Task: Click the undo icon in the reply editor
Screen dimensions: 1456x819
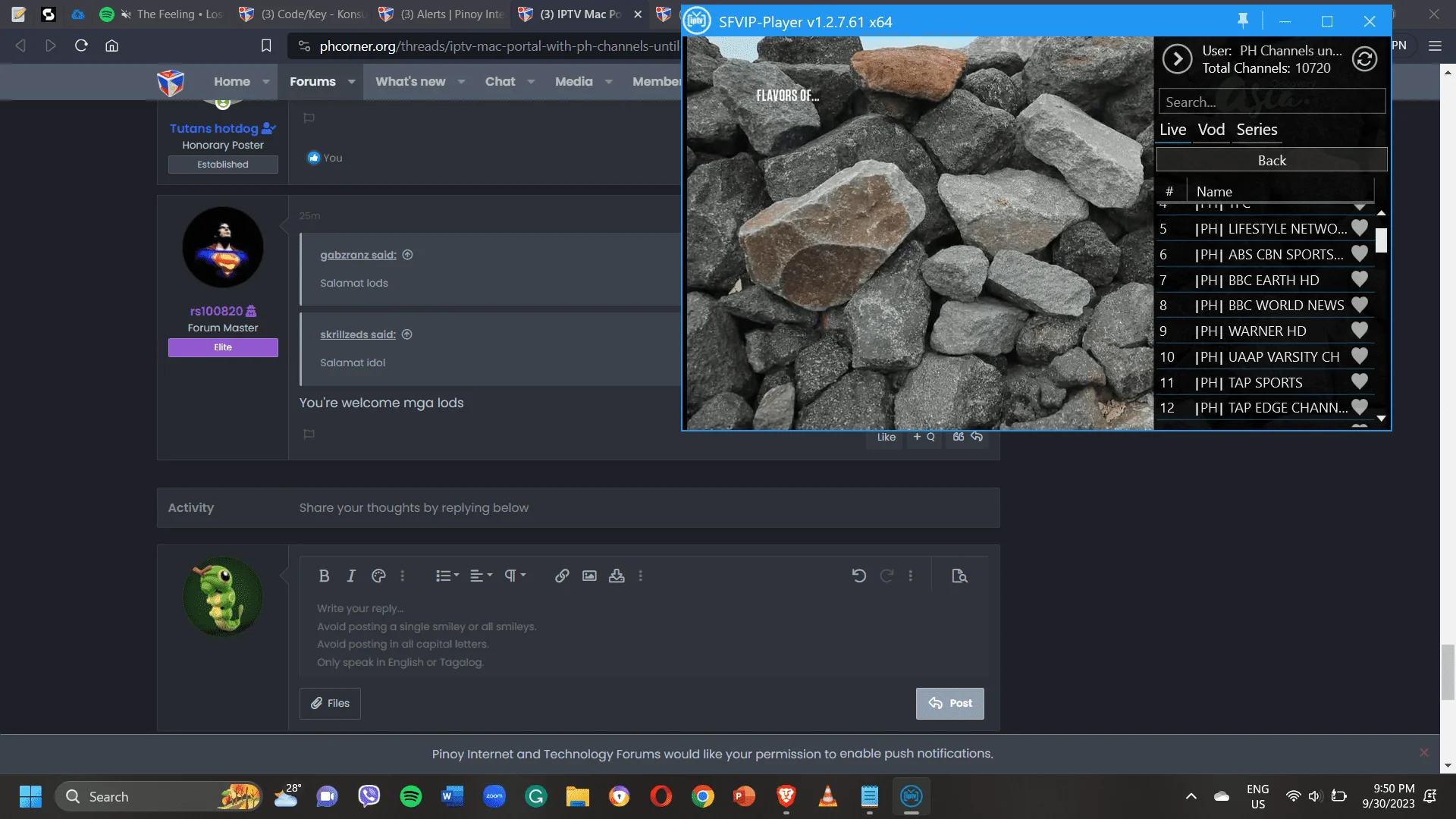Action: 859,576
